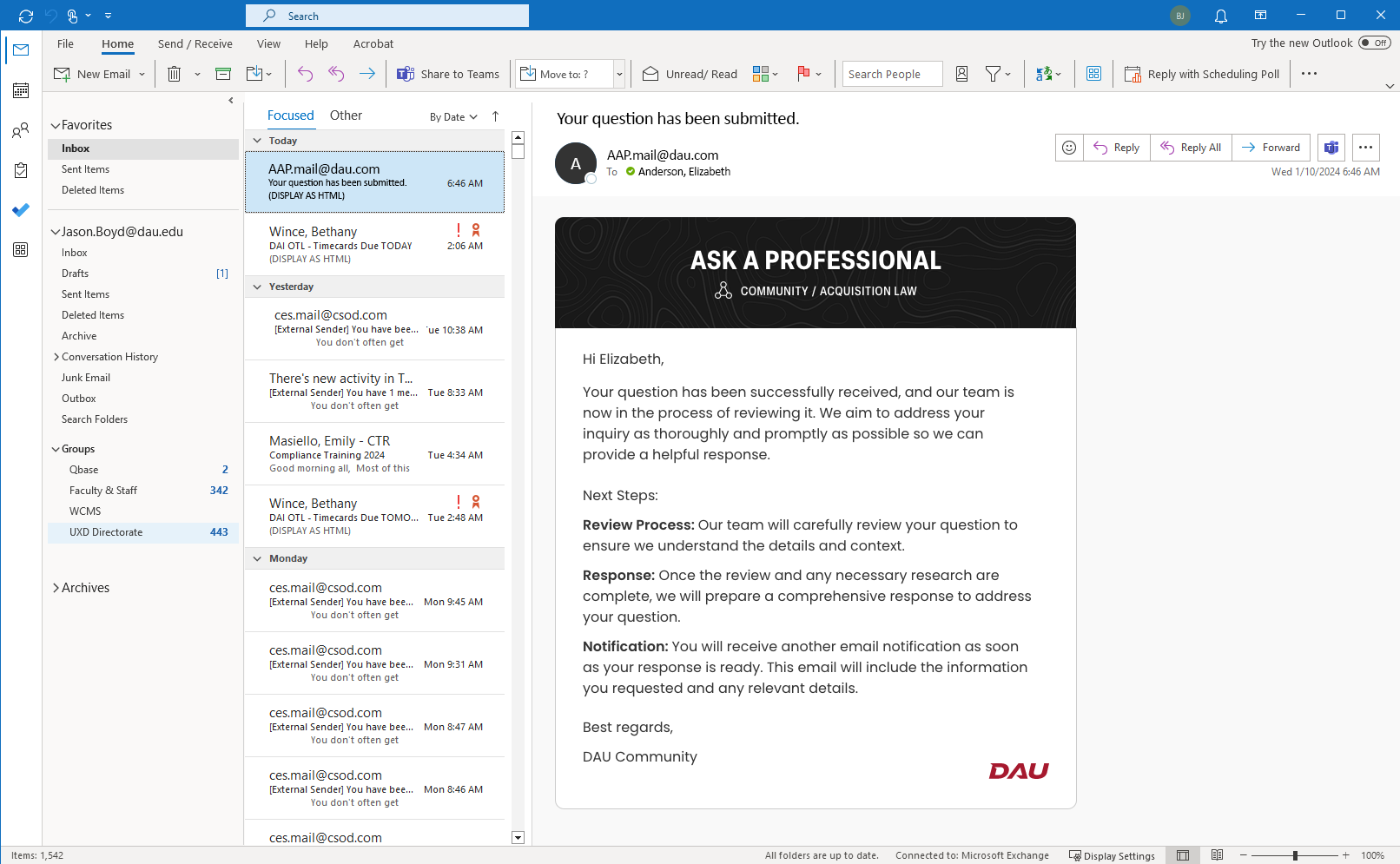Open the Mail view in sidebar

(x=21, y=50)
